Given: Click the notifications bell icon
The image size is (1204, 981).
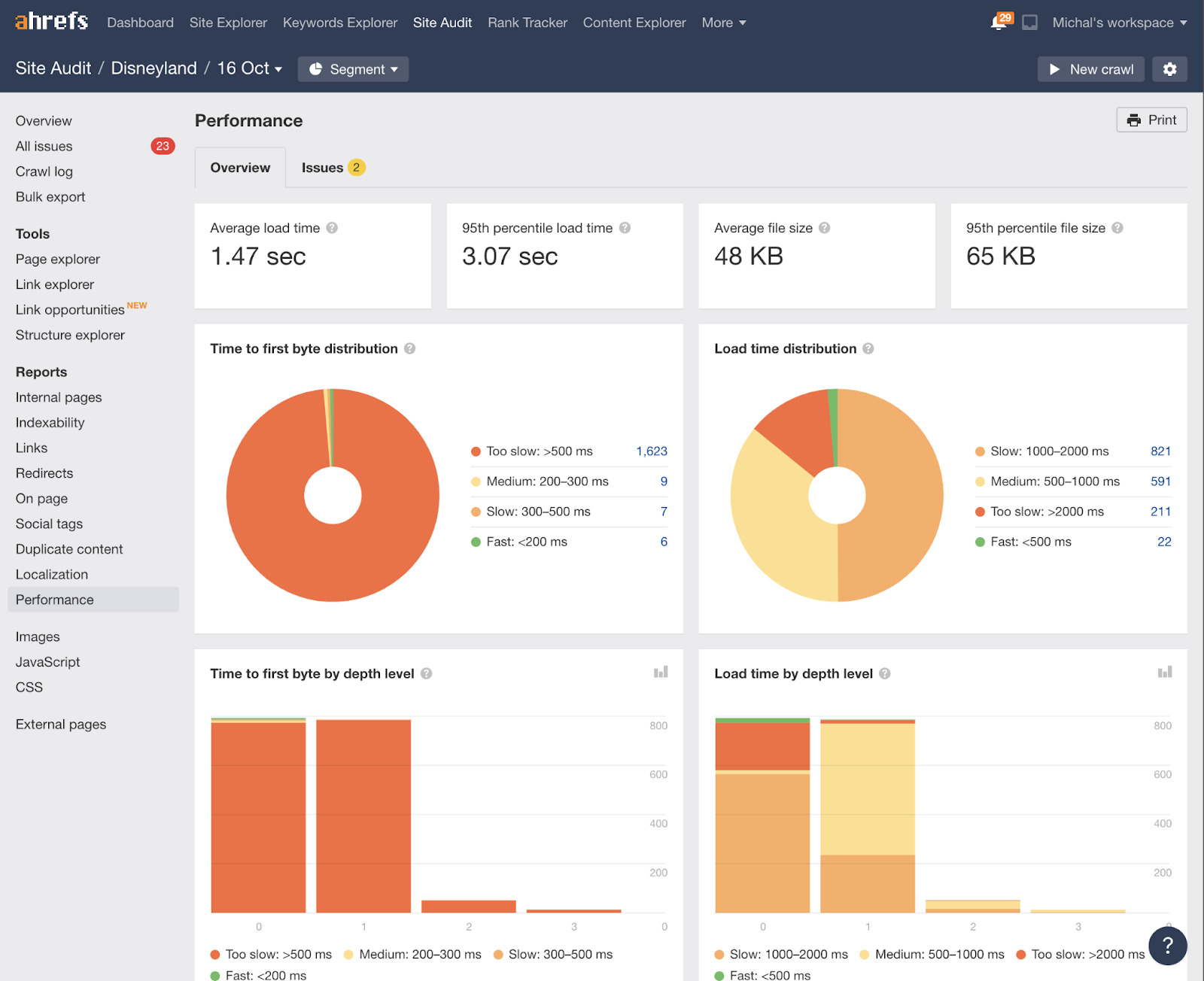Looking at the screenshot, I should coord(996,22).
